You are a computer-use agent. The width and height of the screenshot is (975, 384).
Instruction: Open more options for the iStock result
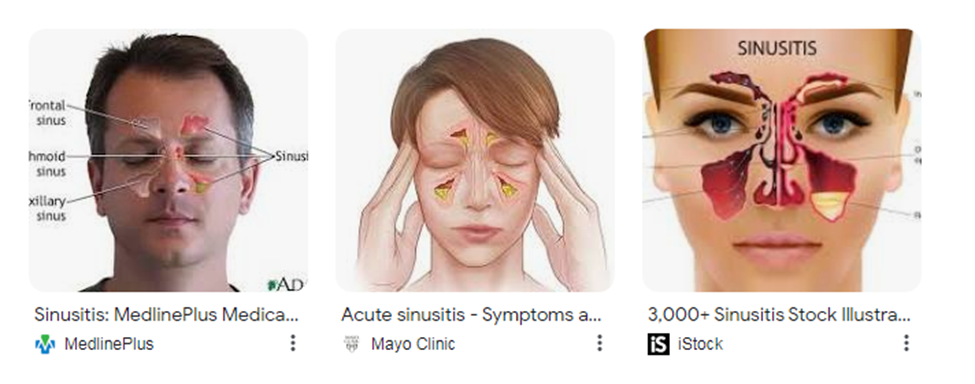coord(906,343)
